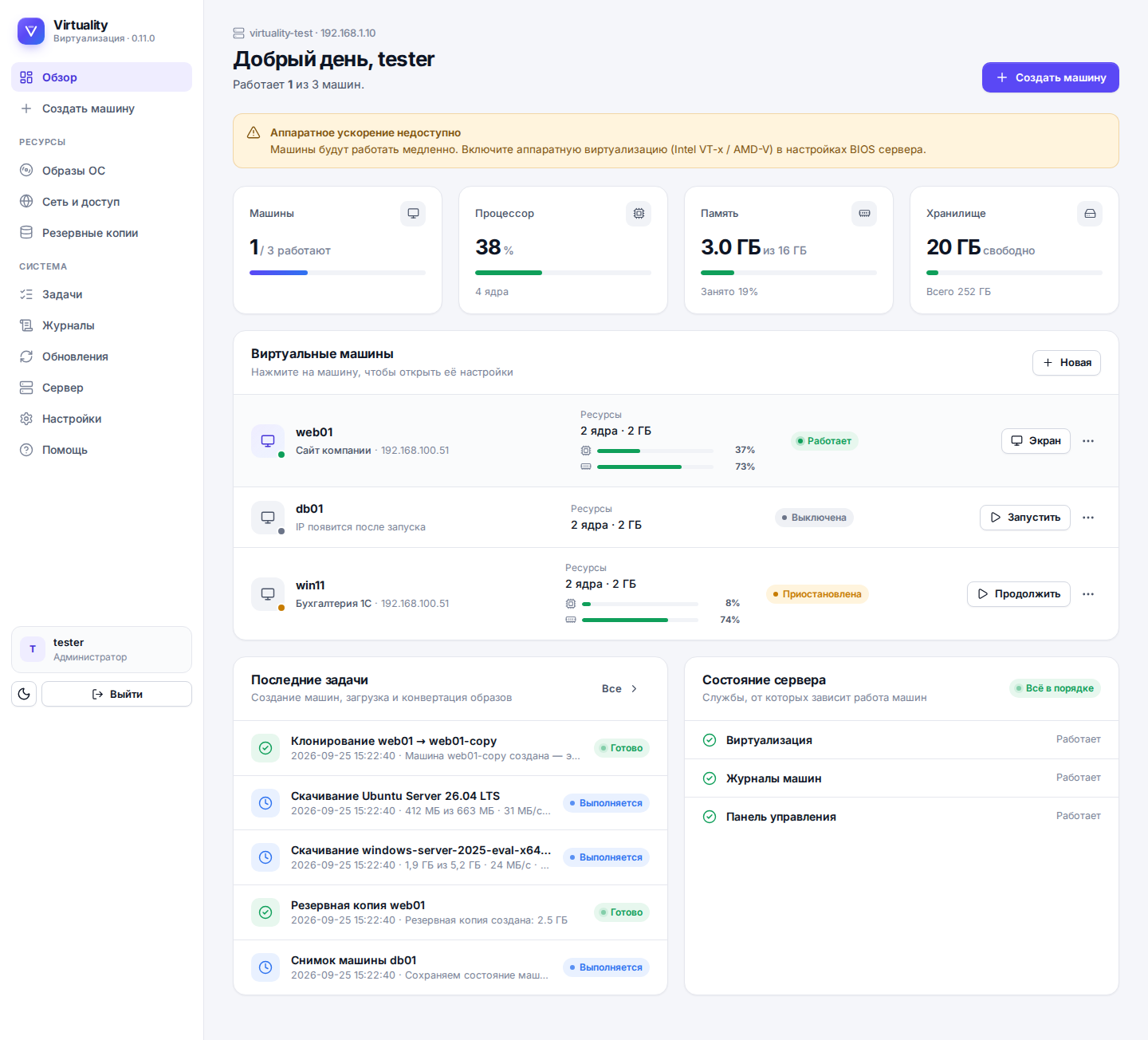Click the warning triangle icon in the banner
The width and height of the screenshot is (1148, 1040).
pos(254,132)
